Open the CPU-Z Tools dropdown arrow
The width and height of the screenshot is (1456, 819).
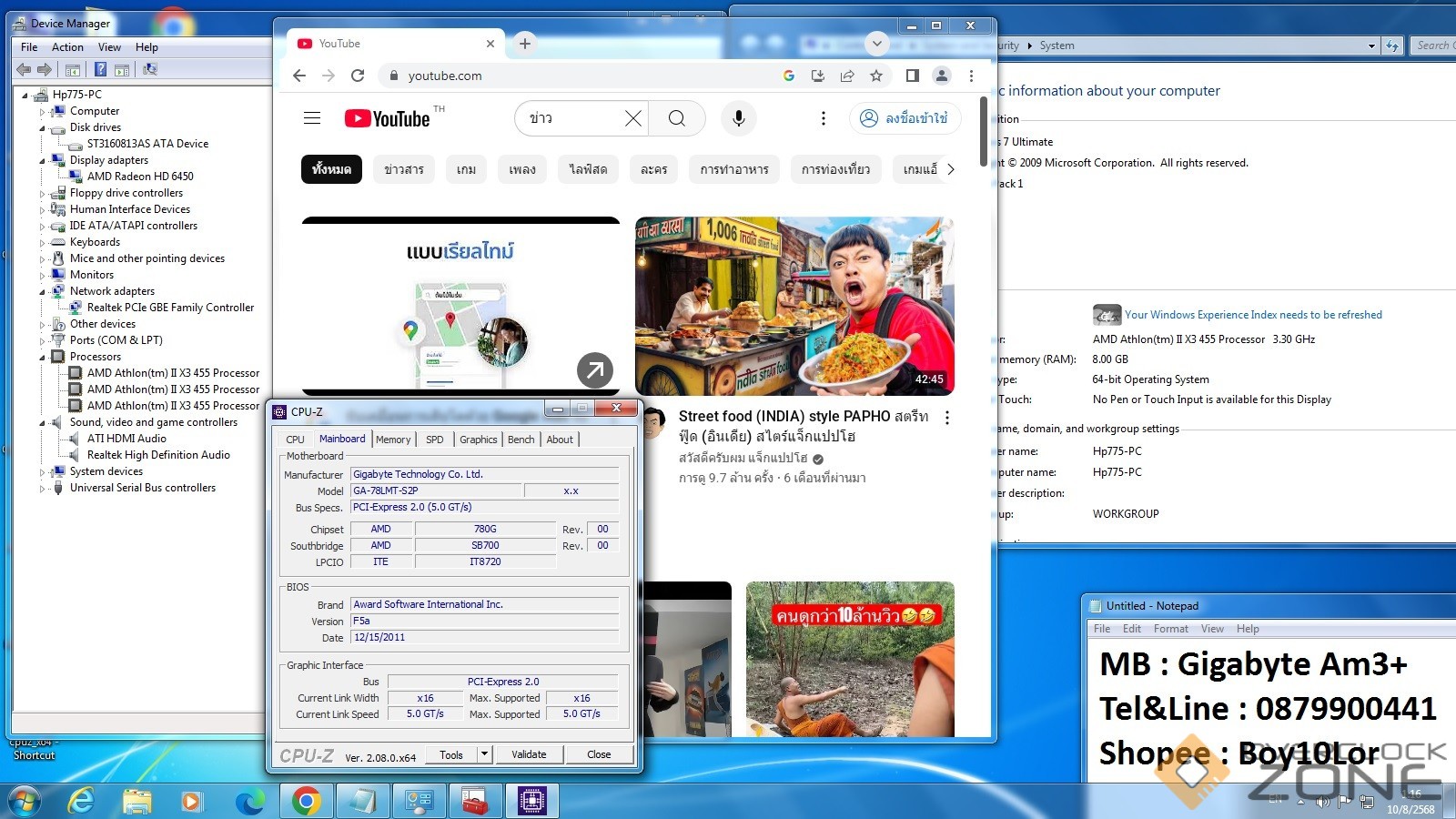(x=484, y=753)
